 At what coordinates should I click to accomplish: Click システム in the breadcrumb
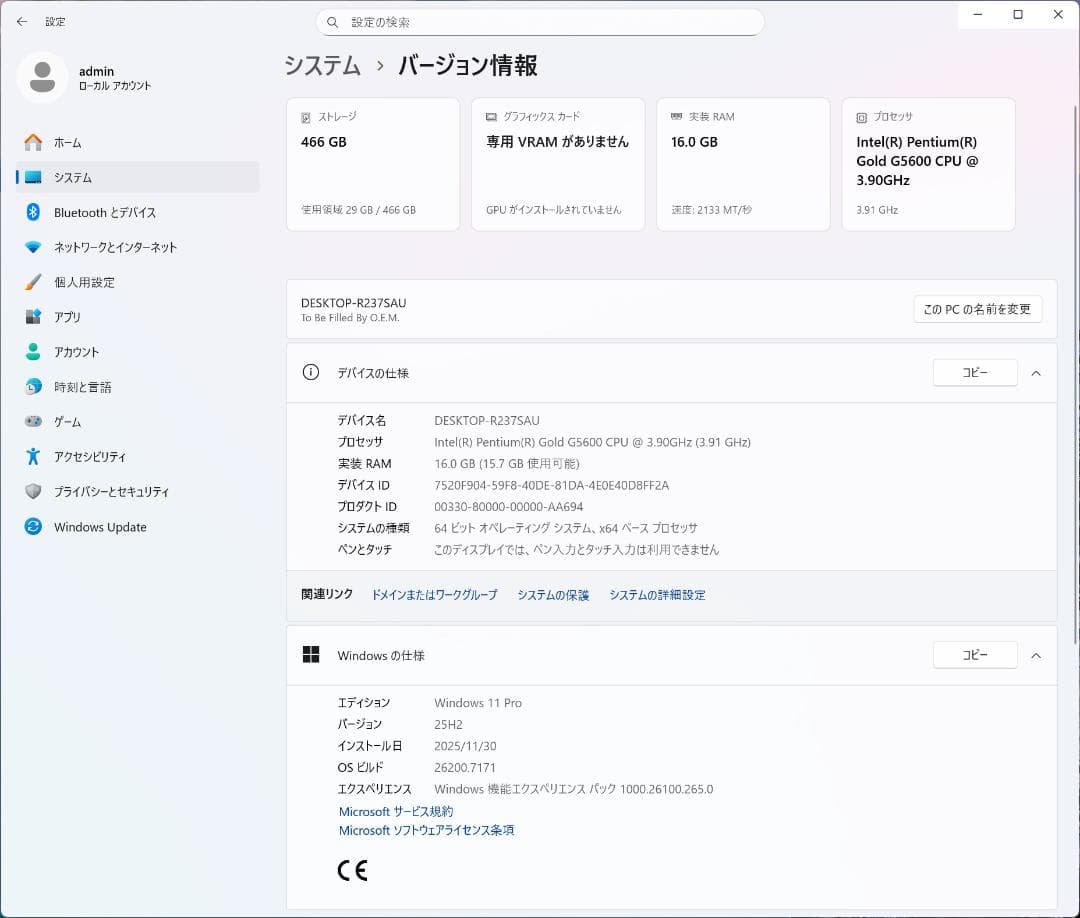[320, 65]
